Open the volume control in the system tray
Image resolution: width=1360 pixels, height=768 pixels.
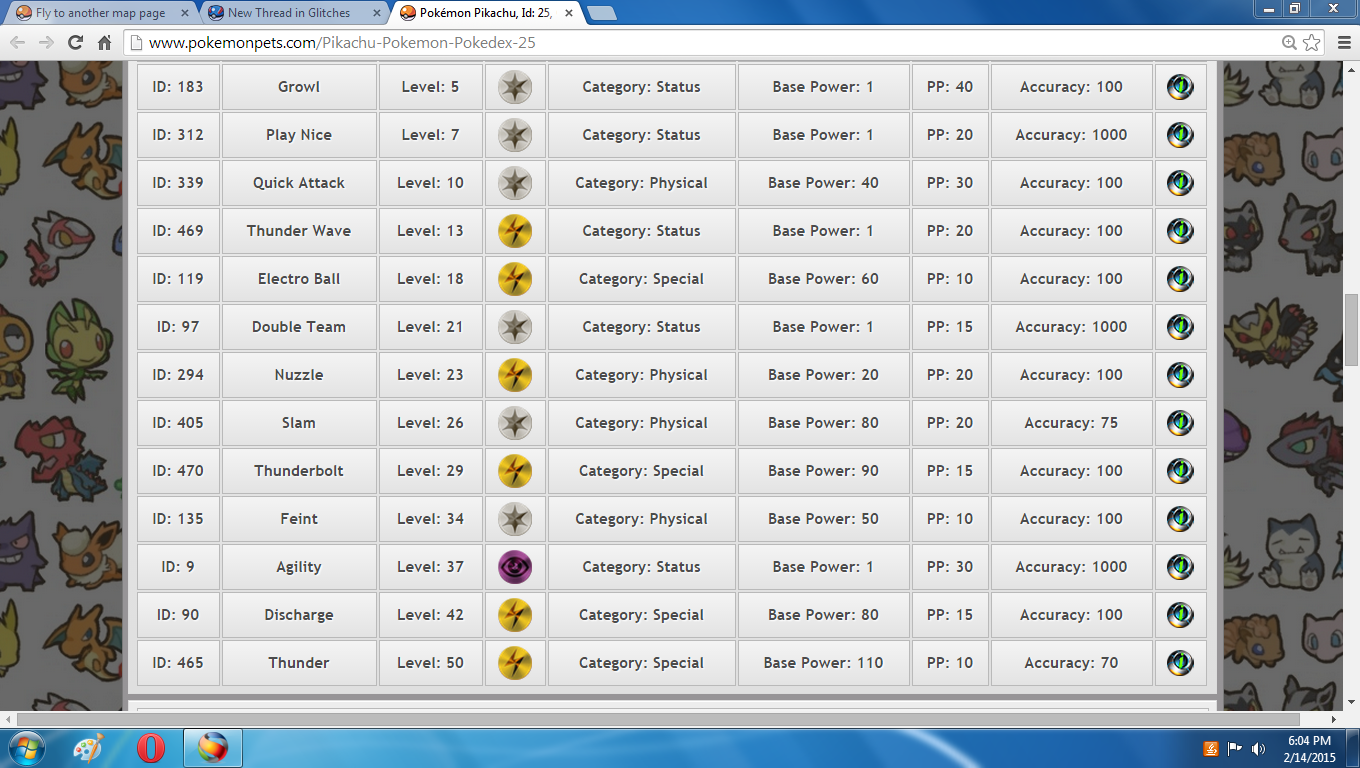1257,748
